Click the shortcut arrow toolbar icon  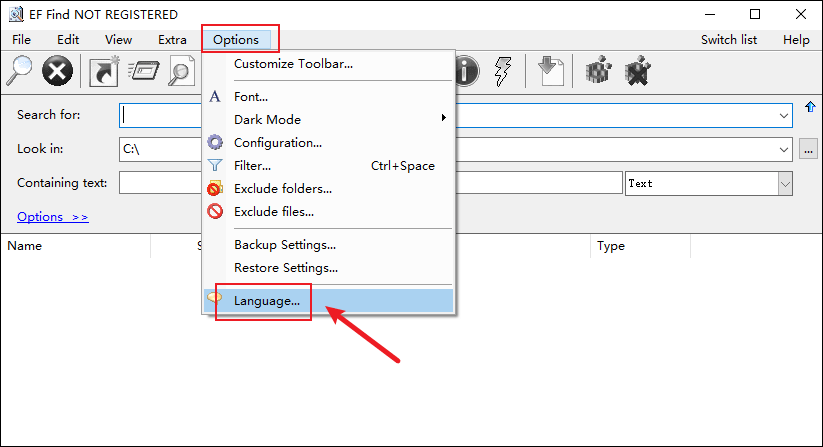tap(104, 71)
